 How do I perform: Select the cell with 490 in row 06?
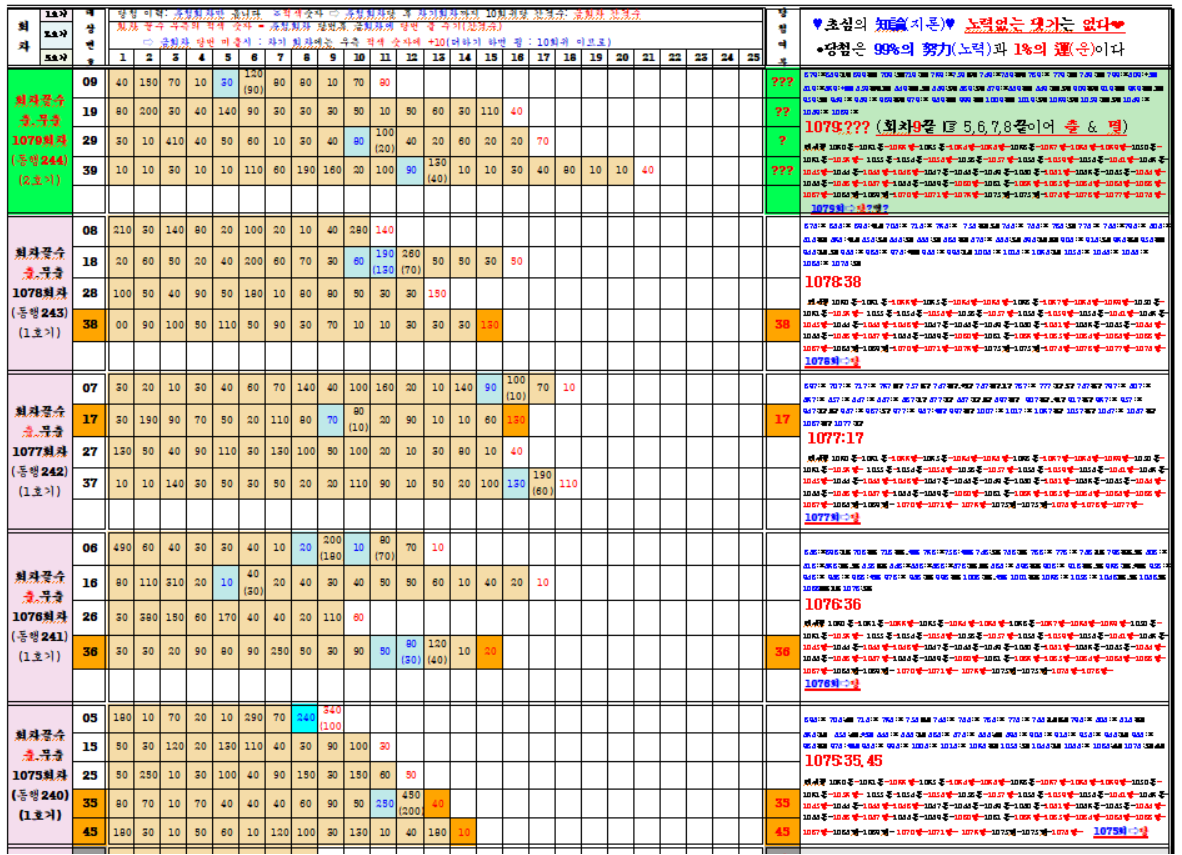122,547
